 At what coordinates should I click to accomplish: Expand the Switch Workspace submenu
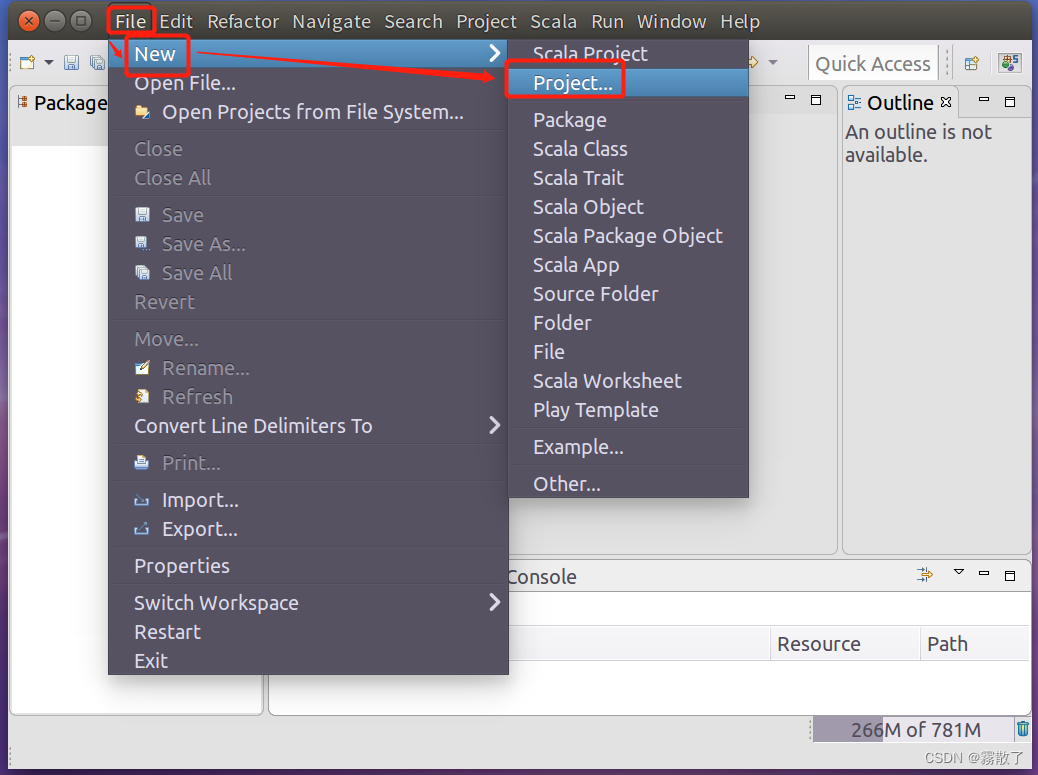[494, 602]
